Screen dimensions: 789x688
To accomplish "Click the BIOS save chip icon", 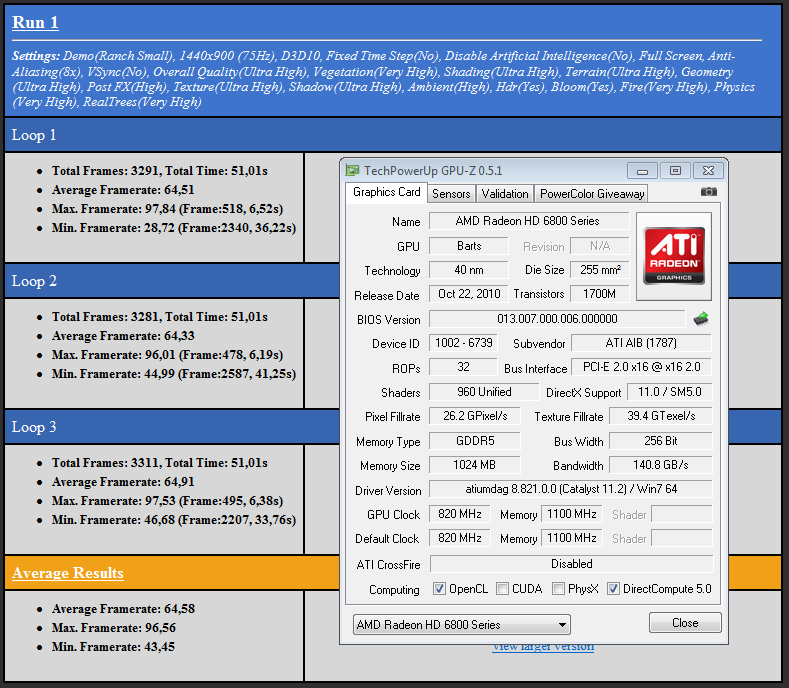I will point(700,319).
